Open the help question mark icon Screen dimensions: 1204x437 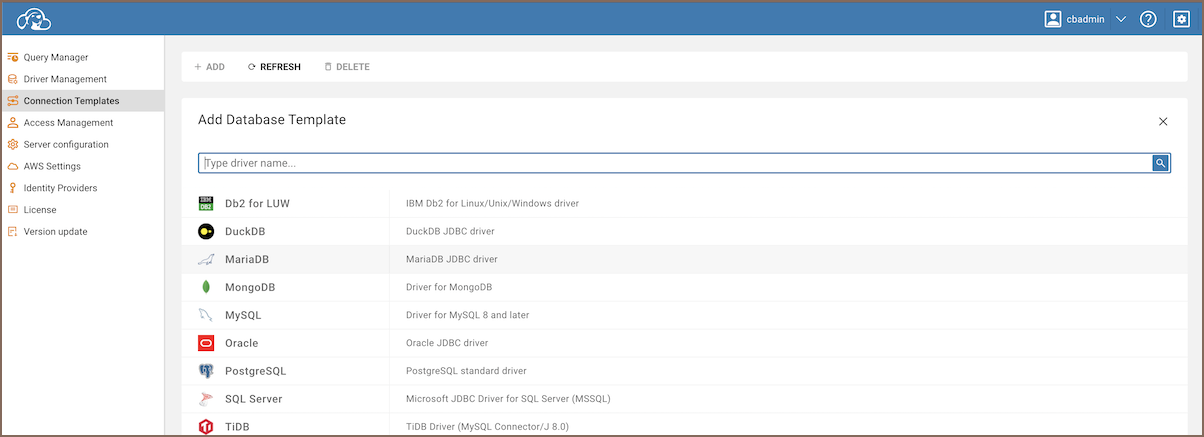click(1148, 19)
